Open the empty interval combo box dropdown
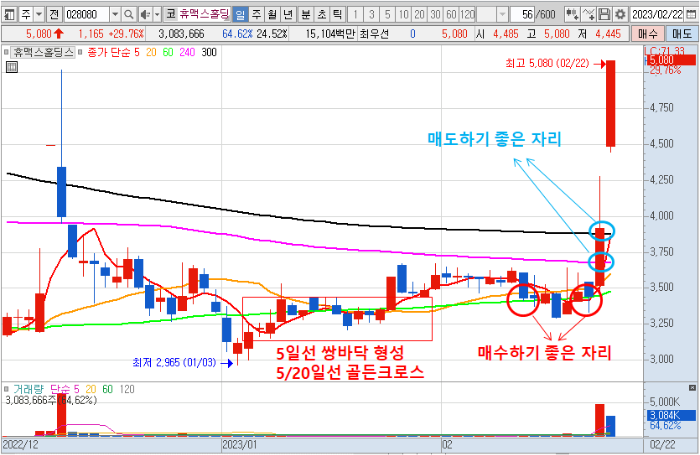This screenshot has height=455, width=700. 503,15
